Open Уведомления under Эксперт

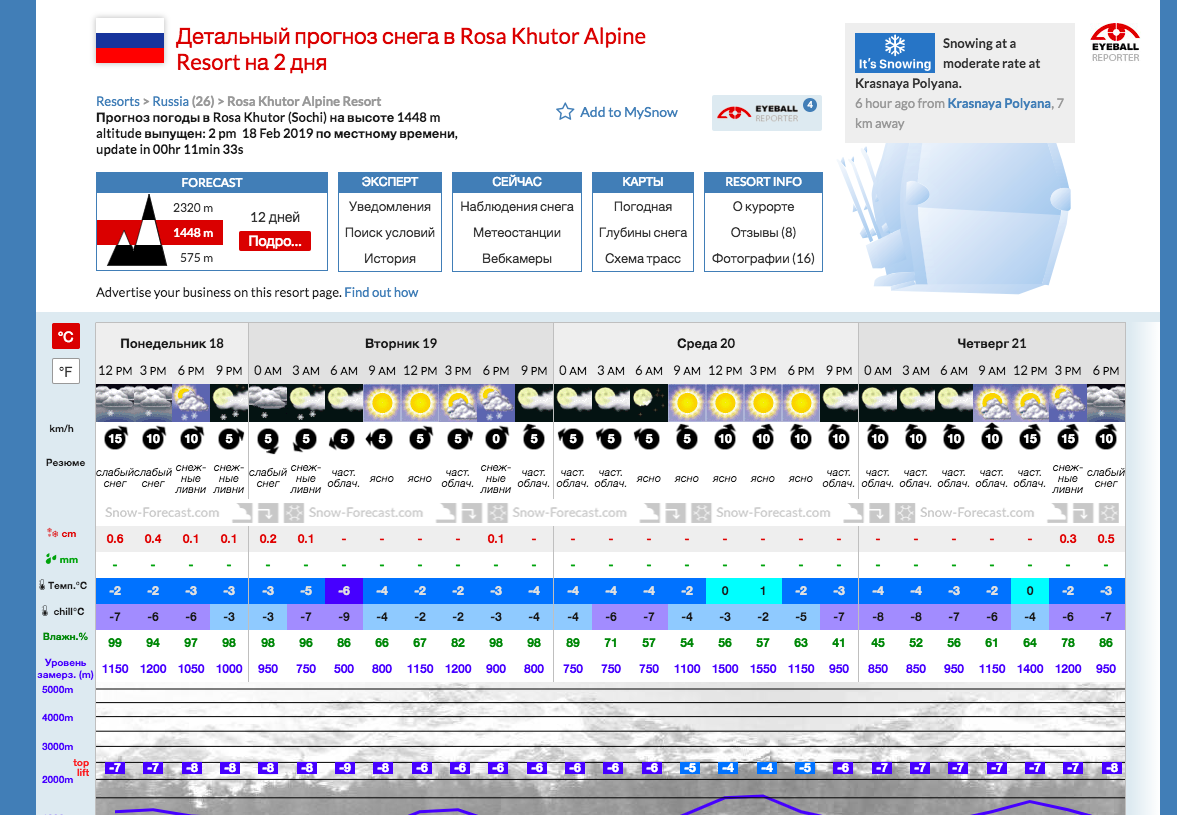(x=390, y=206)
